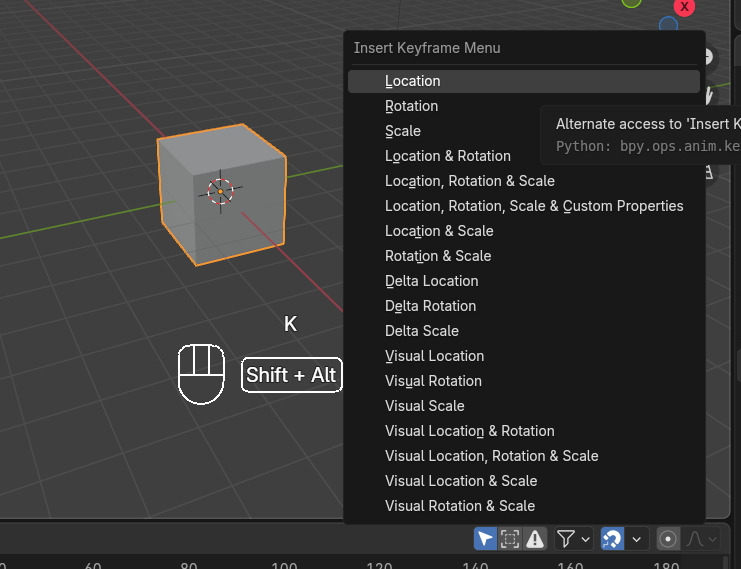This screenshot has height=569, width=741.
Task: Select Visual Location & Scale
Action: [524, 481]
